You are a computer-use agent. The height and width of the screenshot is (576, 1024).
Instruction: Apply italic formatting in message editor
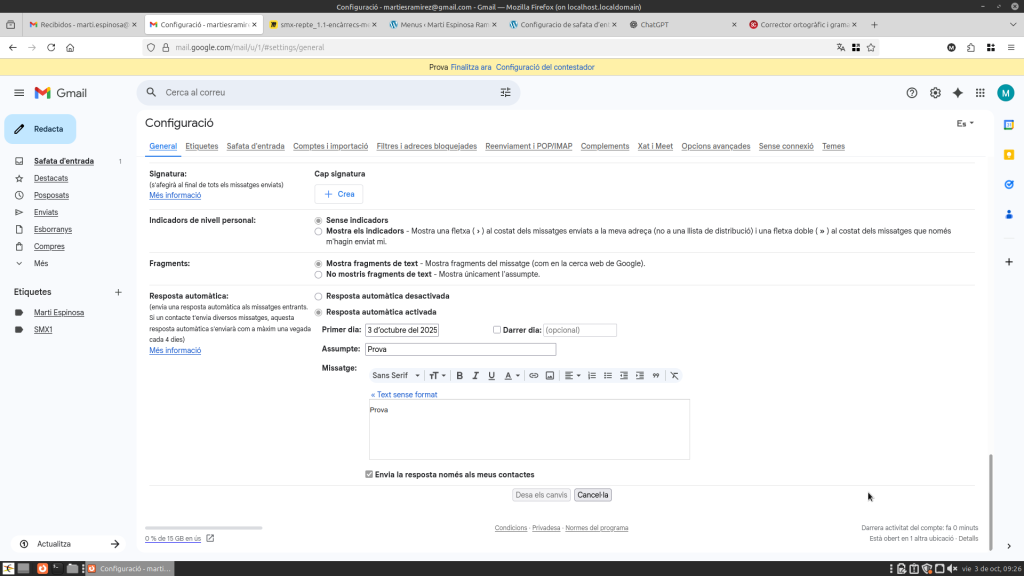[x=476, y=376]
